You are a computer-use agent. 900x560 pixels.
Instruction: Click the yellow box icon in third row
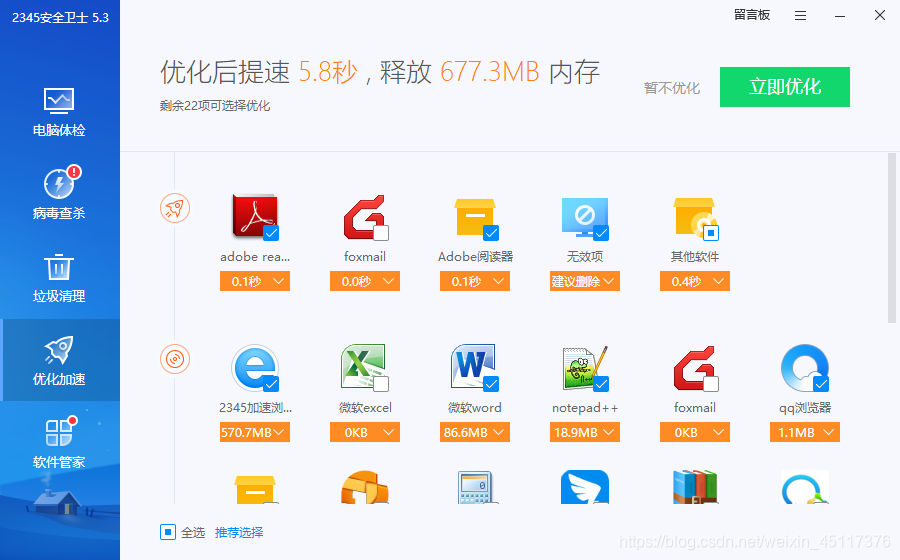255,489
